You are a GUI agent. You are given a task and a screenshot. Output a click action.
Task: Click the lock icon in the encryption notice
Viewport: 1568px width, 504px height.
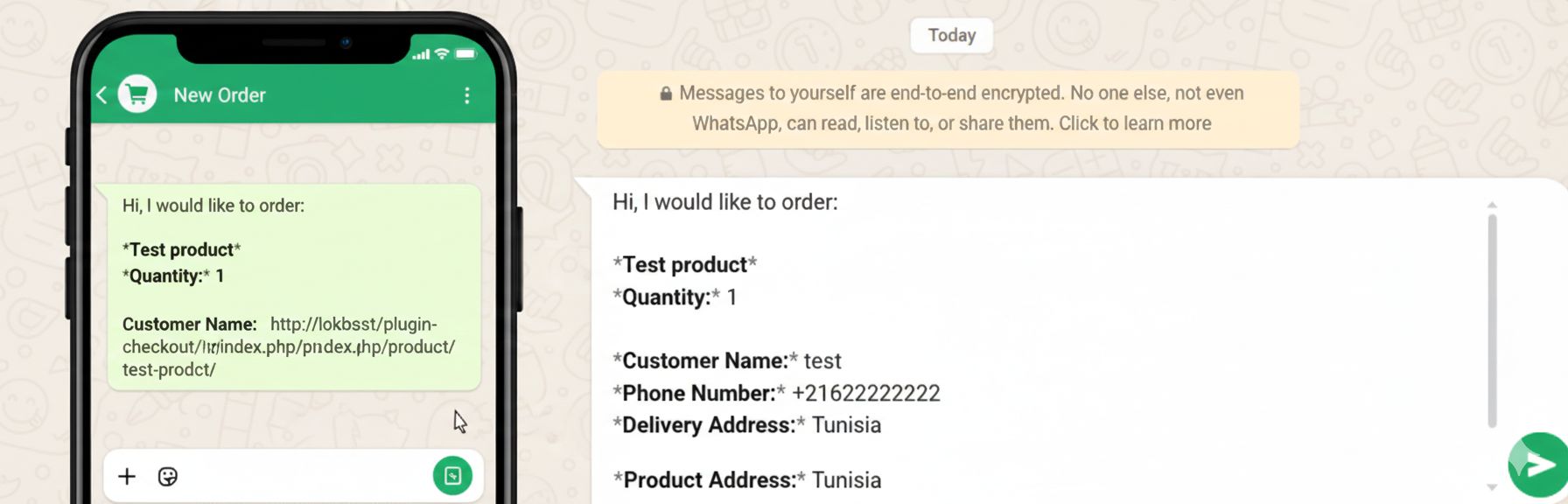666,94
